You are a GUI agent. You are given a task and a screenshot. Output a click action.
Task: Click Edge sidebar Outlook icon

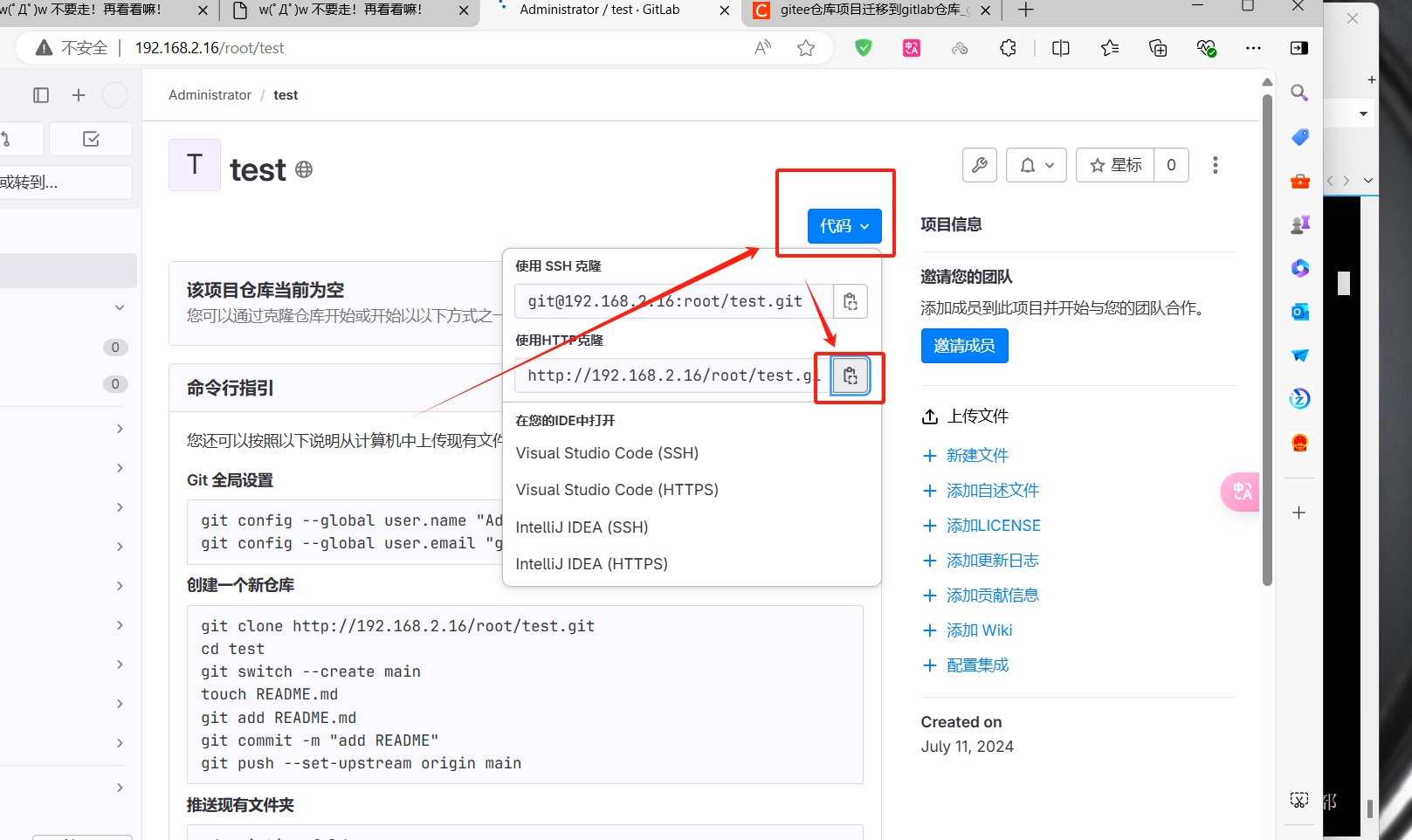click(1299, 312)
